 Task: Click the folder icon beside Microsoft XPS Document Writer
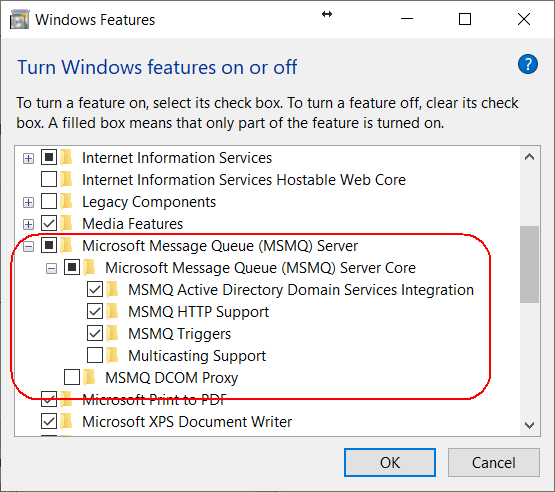click(x=67, y=422)
